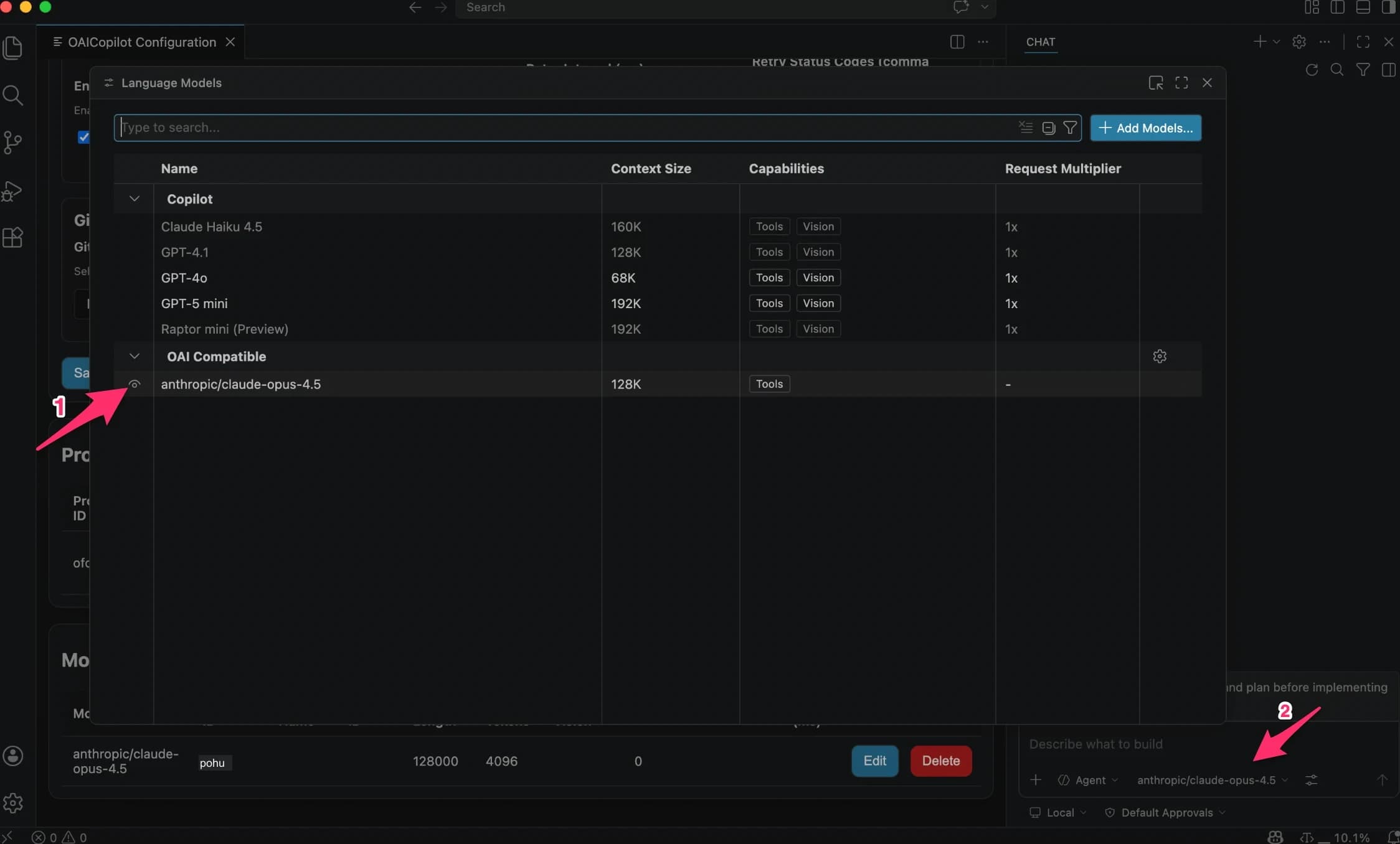This screenshot has width=1400, height=844.
Task: Open the Explorer view in activity bar
Action: [13, 48]
